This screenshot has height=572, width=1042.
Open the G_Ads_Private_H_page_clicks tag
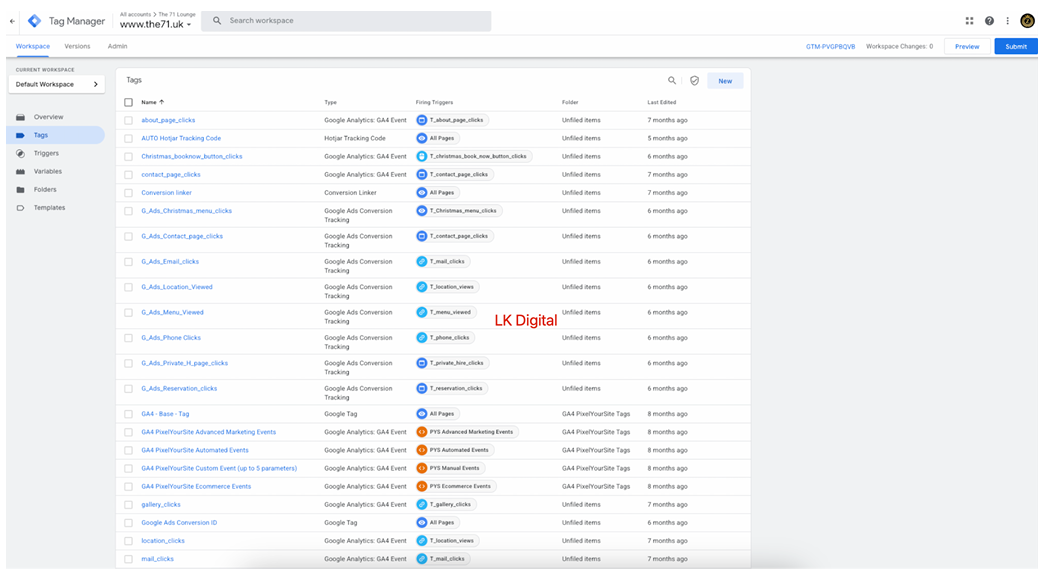pos(184,363)
